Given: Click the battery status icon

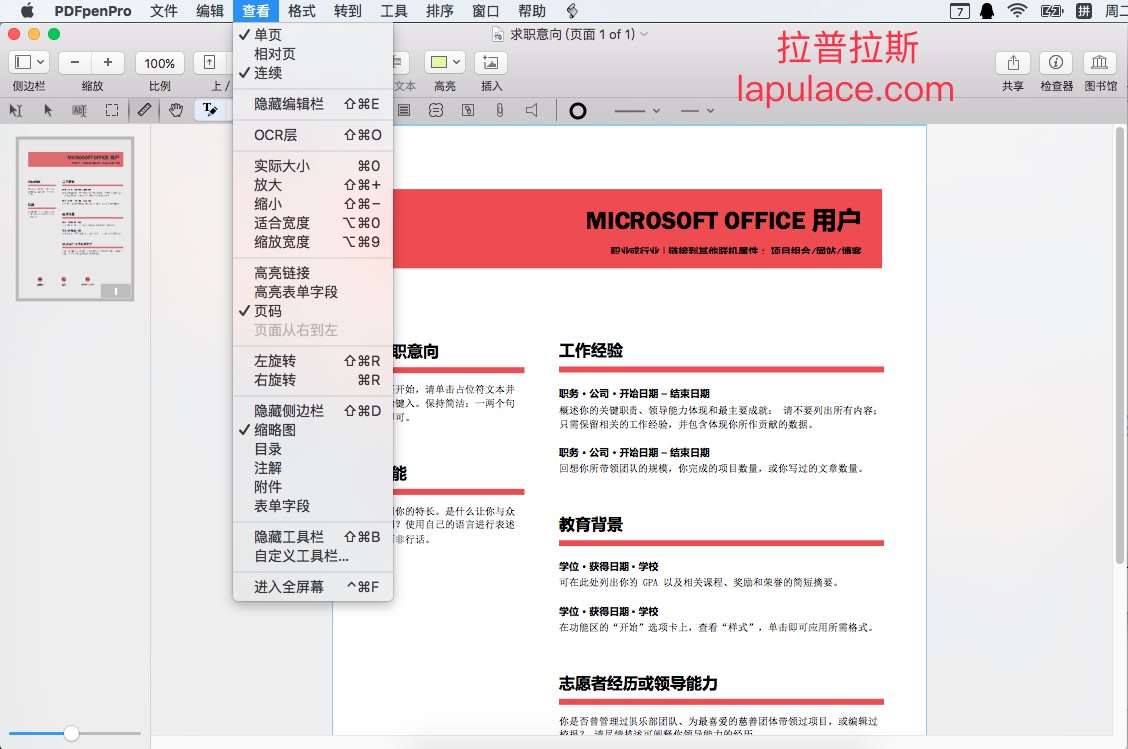Looking at the screenshot, I should [x=1052, y=11].
